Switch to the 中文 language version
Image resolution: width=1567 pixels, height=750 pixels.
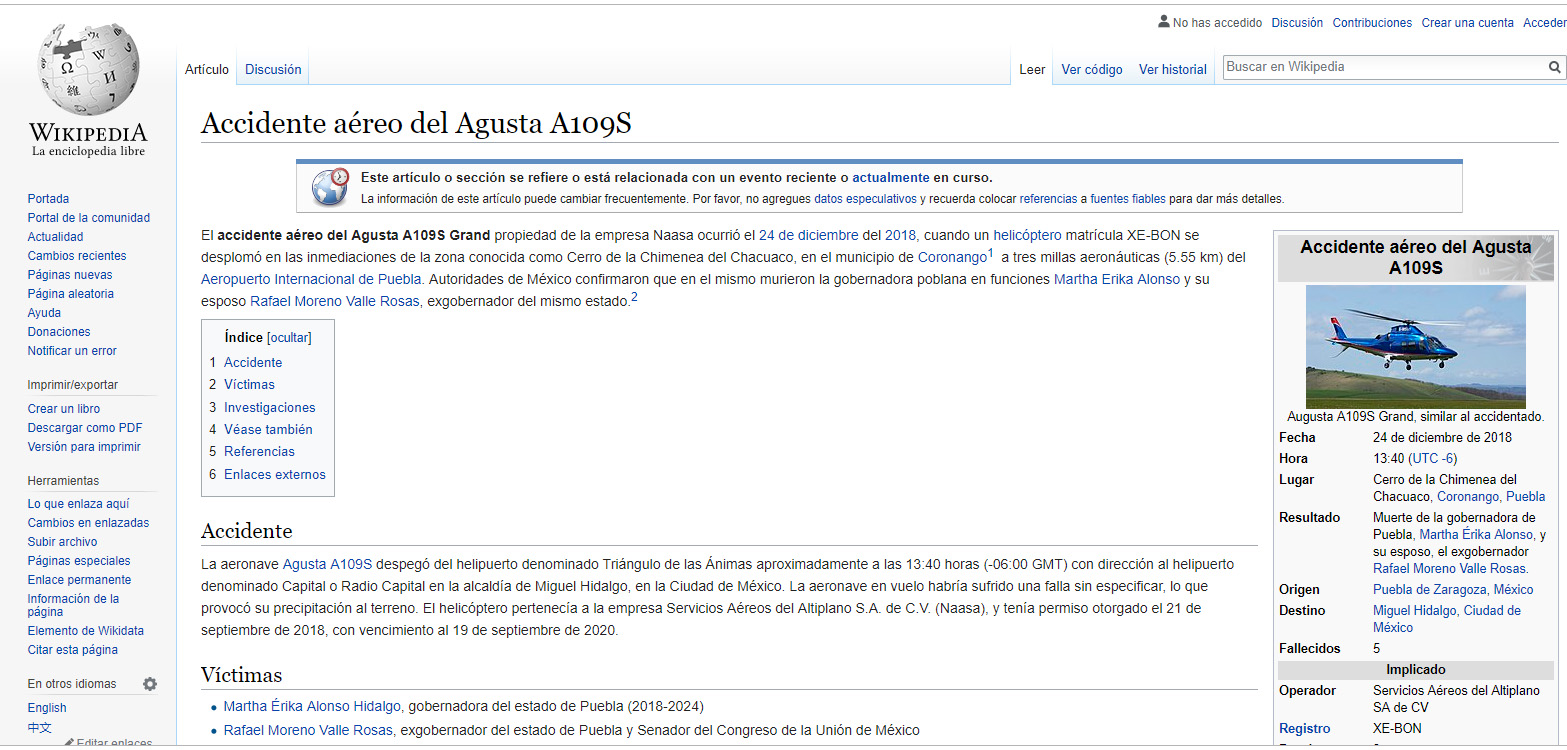(39, 727)
